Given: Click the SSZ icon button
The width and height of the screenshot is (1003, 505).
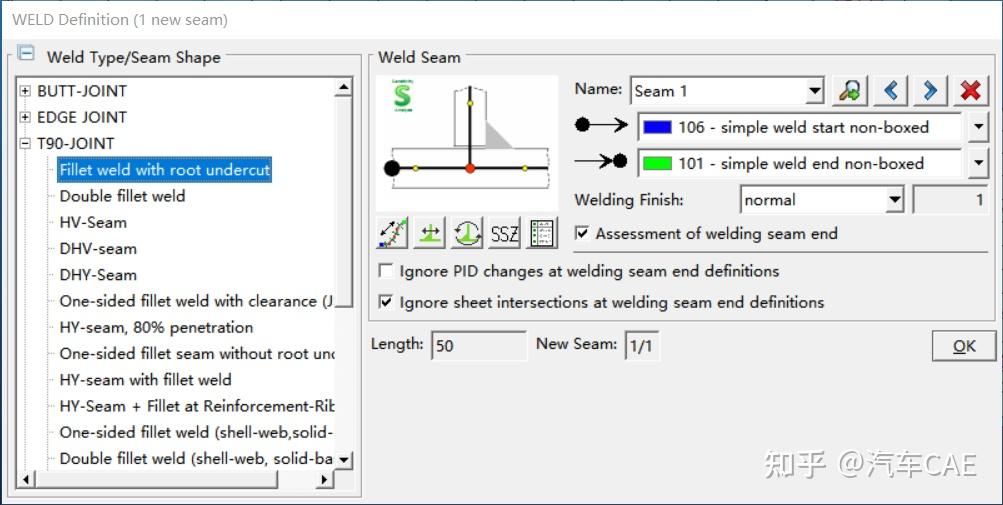Looking at the screenshot, I should coord(505,234).
